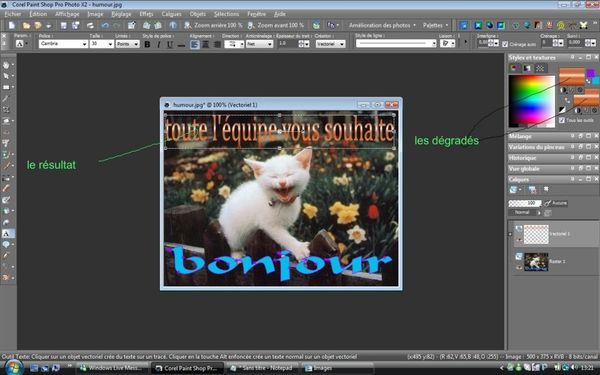The width and height of the screenshot is (600, 375).
Task: Open the Effets menu
Action: [x=146, y=14]
